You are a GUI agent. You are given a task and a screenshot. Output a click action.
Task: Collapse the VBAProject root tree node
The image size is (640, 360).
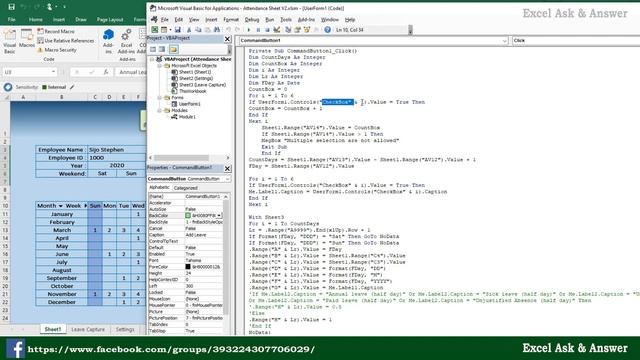pos(152,59)
